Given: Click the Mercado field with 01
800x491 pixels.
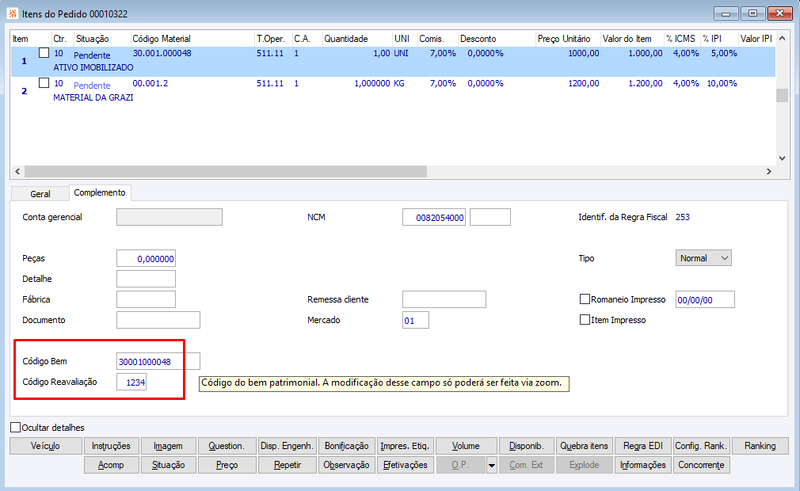Looking at the screenshot, I should [x=415, y=320].
